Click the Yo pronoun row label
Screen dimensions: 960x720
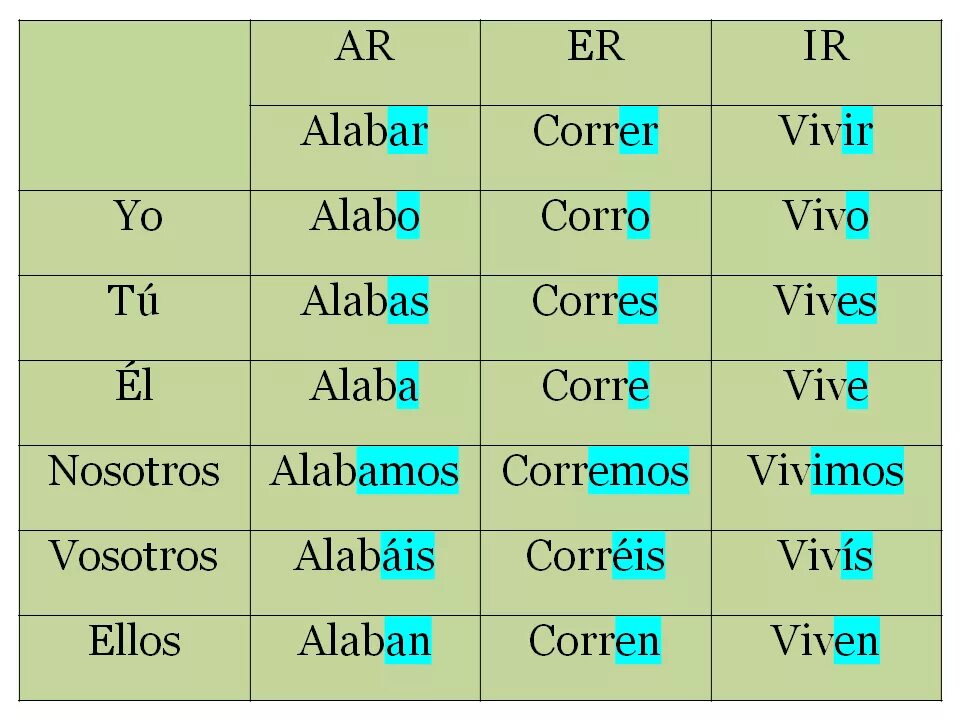click(138, 216)
